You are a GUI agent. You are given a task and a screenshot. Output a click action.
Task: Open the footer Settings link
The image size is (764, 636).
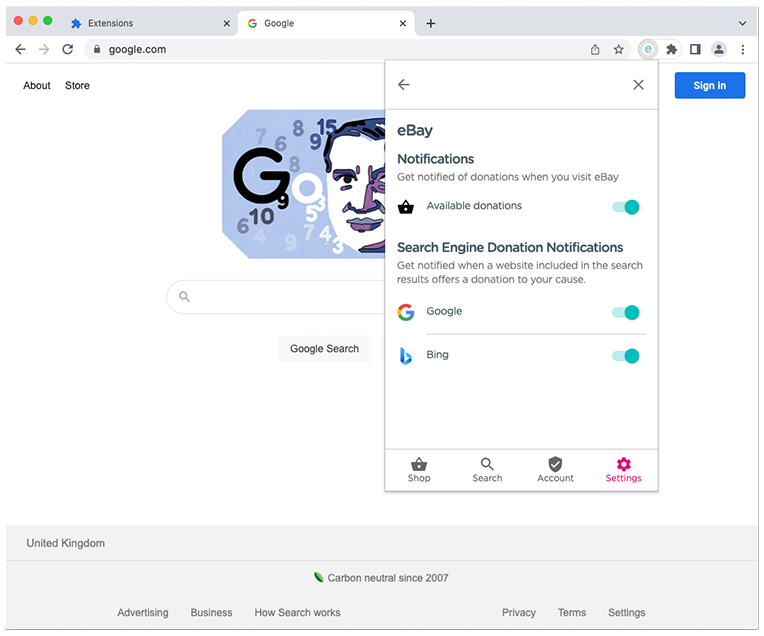click(x=627, y=613)
